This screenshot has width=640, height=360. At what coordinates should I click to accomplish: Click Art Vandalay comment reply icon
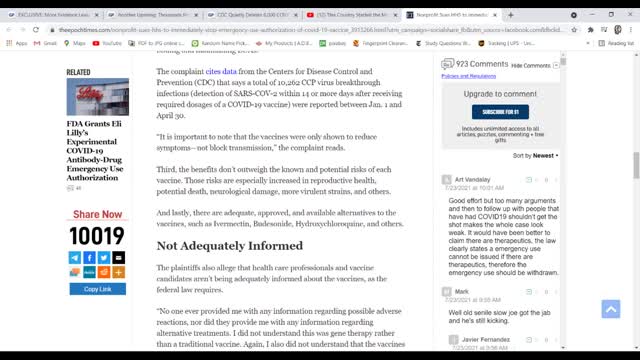tap(529, 180)
